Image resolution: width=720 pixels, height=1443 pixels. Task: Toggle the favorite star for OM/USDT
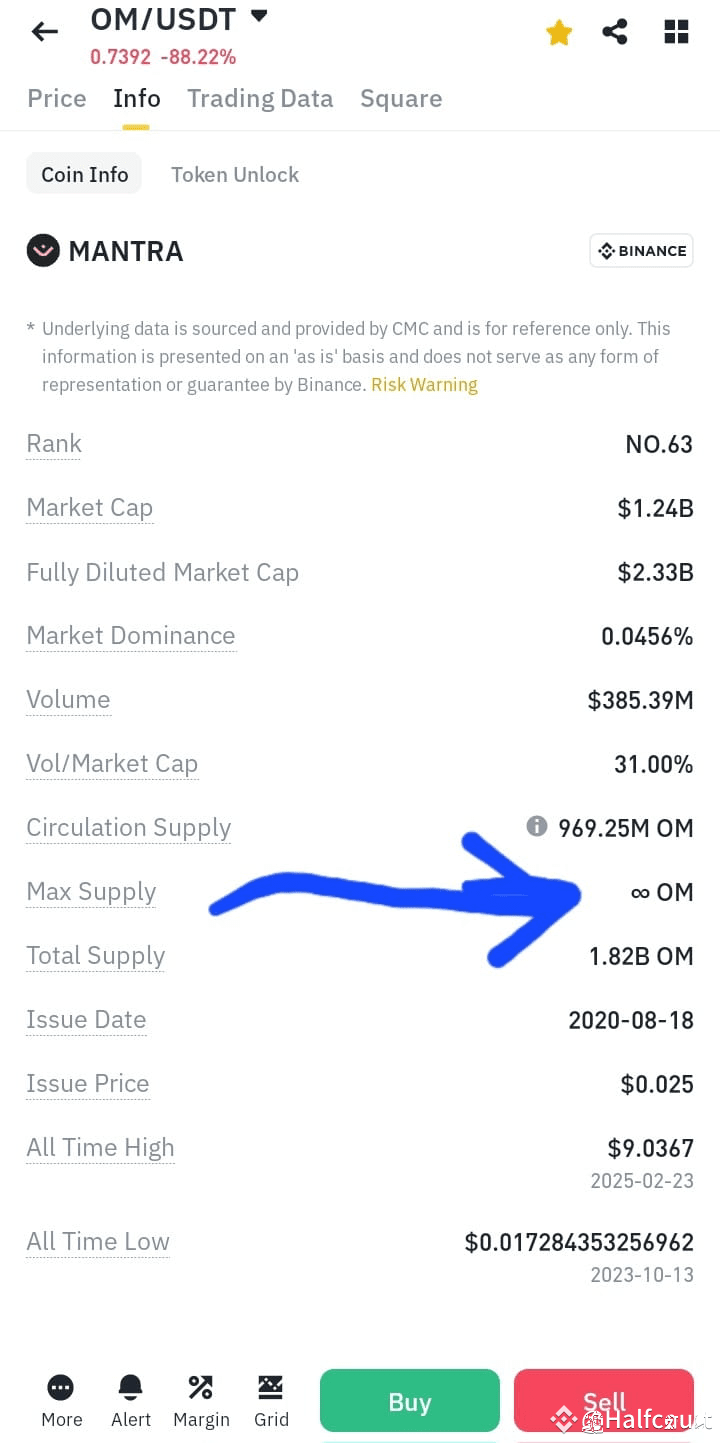pyautogui.click(x=559, y=33)
